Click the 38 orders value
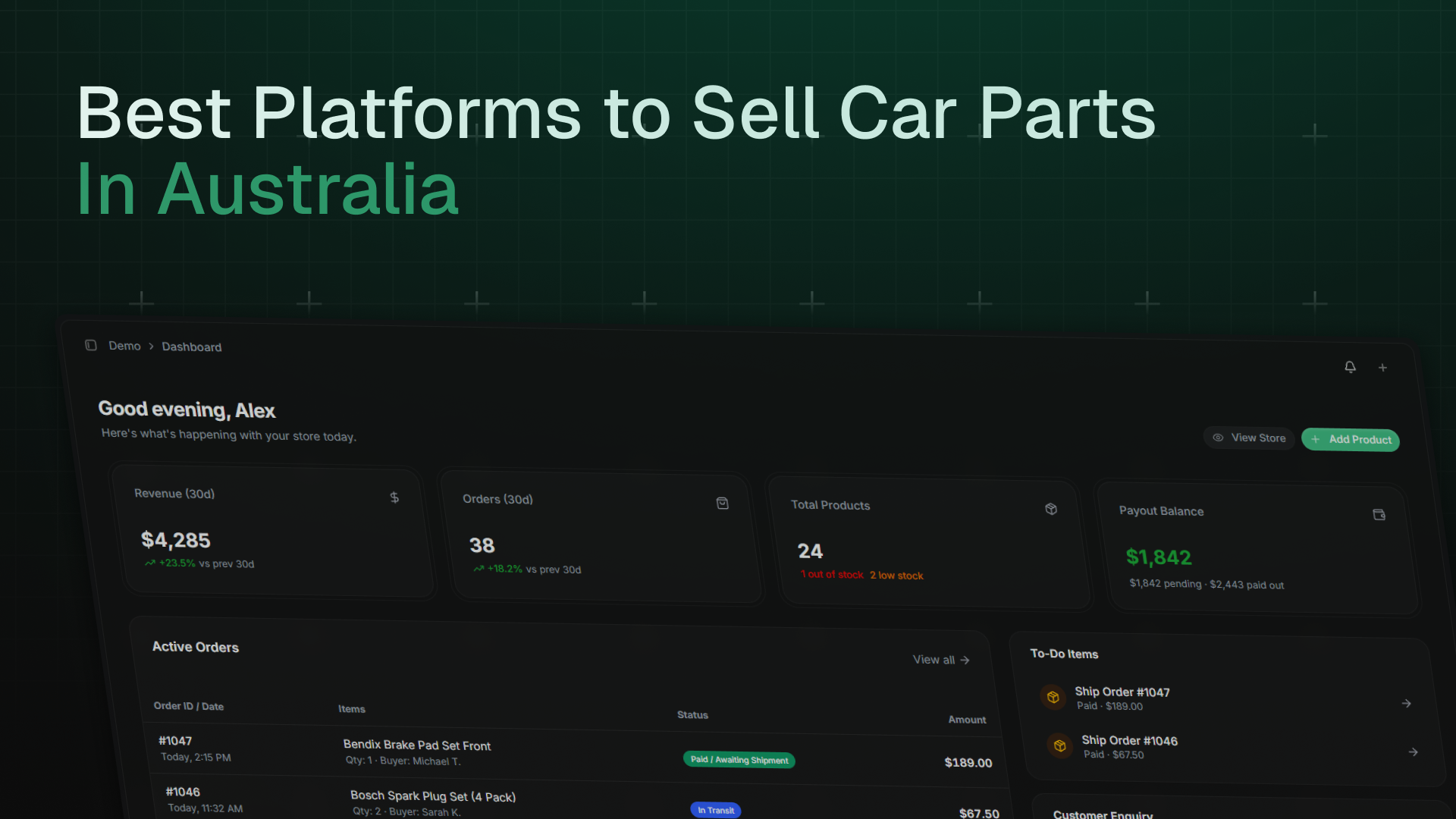 click(x=482, y=545)
